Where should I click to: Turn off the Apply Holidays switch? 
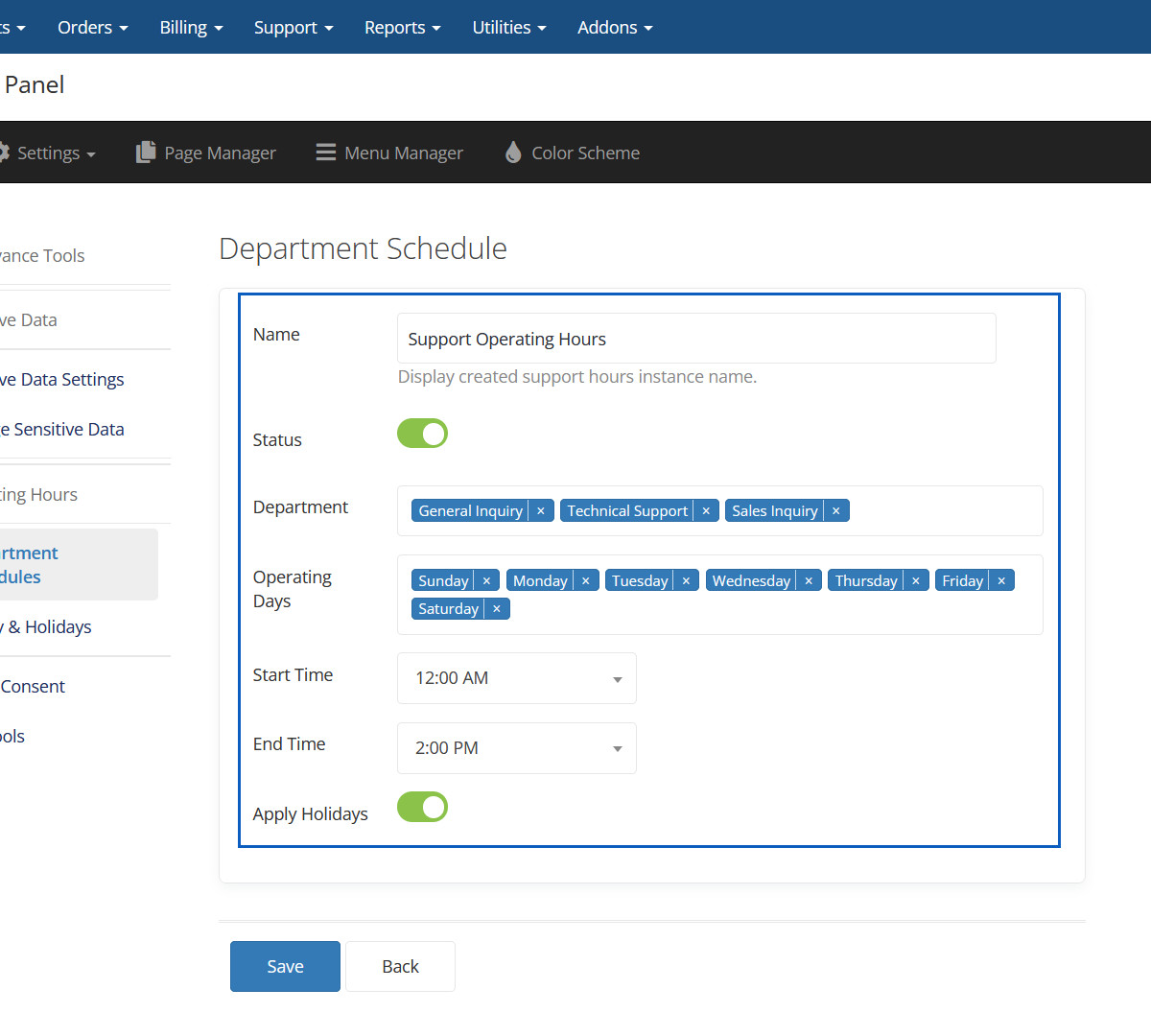pos(423,808)
